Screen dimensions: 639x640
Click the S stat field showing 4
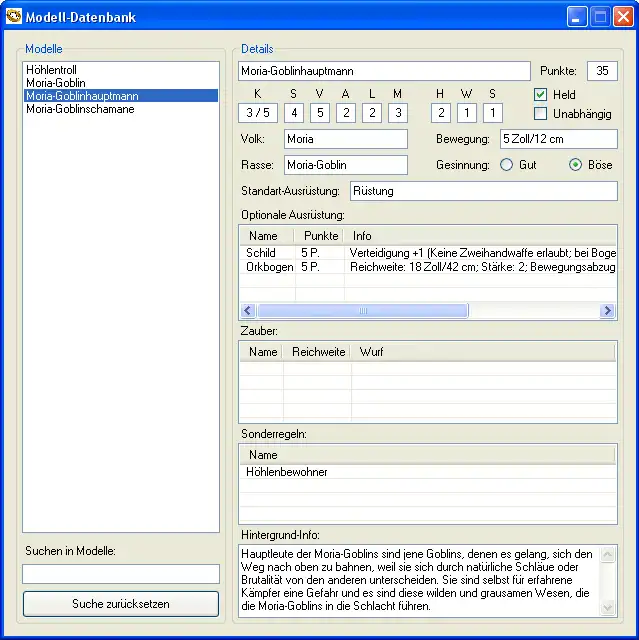294,113
